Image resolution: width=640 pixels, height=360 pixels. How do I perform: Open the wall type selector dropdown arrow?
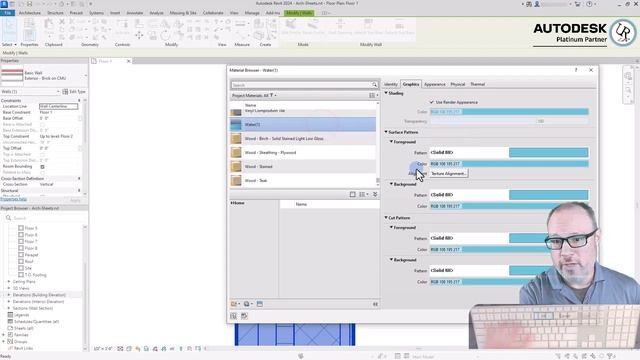(x=85, y=76)
